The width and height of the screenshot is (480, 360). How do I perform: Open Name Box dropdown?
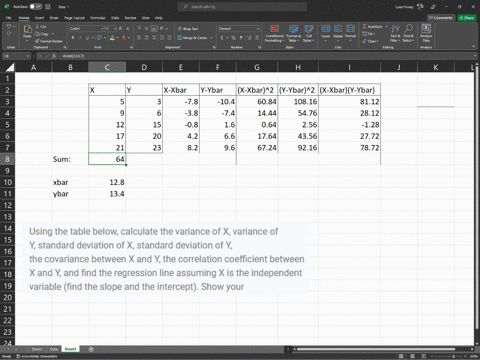[x=28, y=56]
